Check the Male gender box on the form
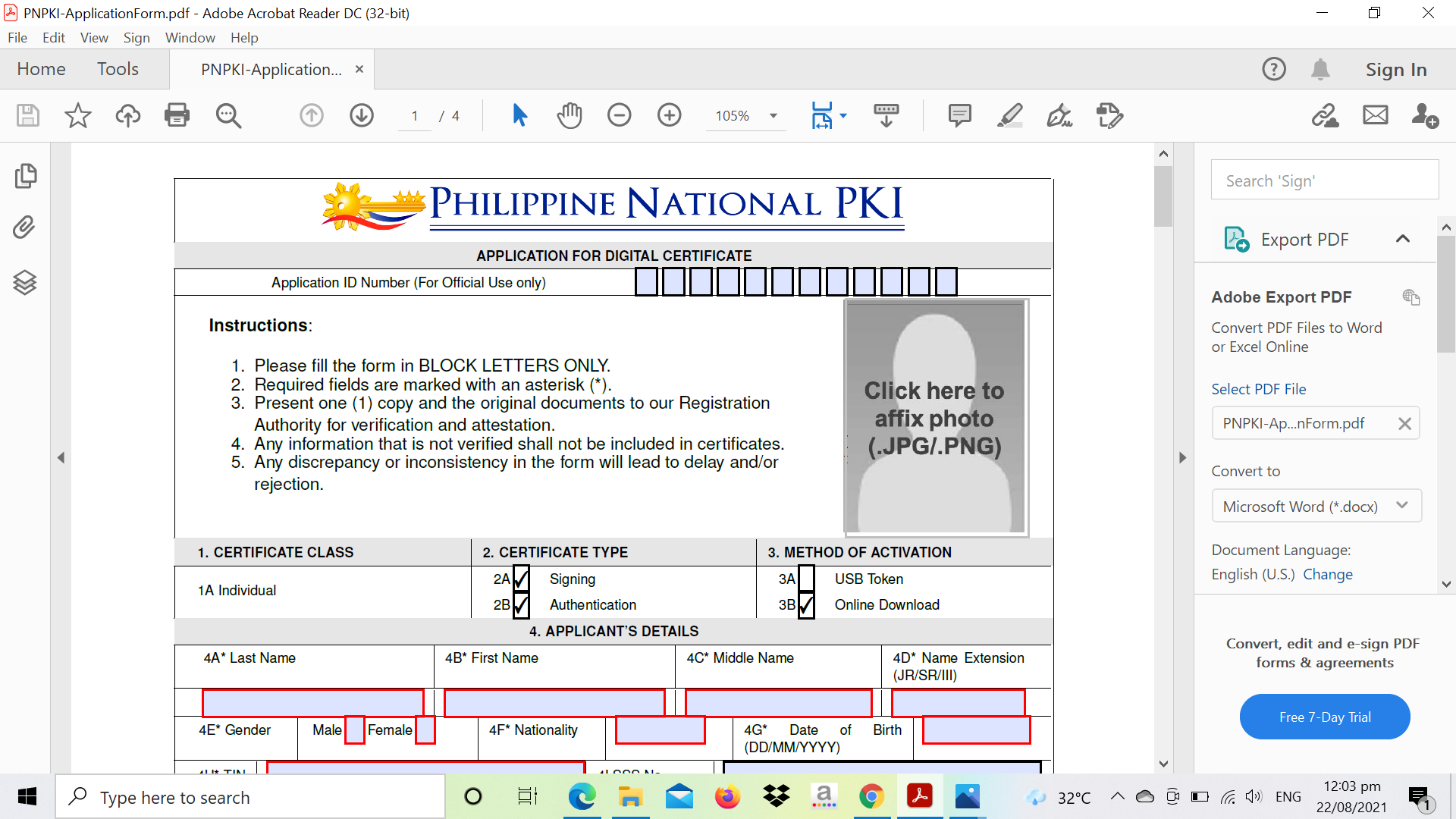 tap(355, 730)
